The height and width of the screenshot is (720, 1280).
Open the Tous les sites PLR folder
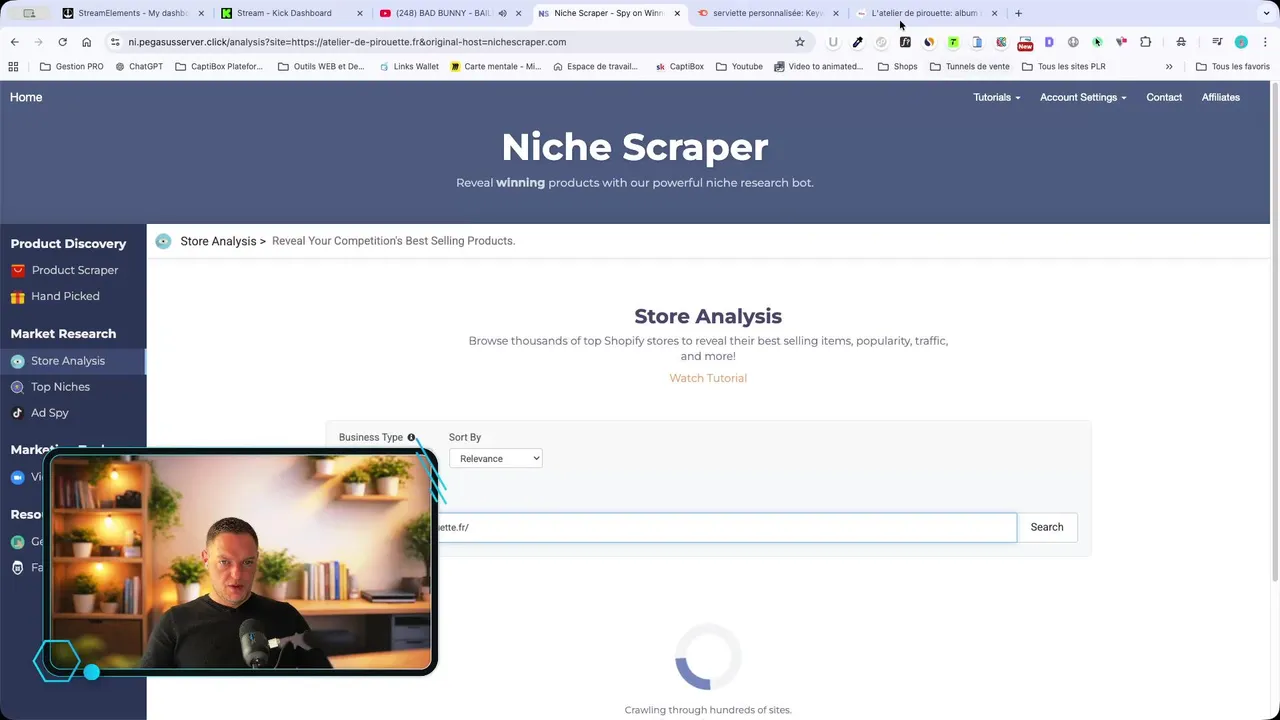[x=1063, y=67]
